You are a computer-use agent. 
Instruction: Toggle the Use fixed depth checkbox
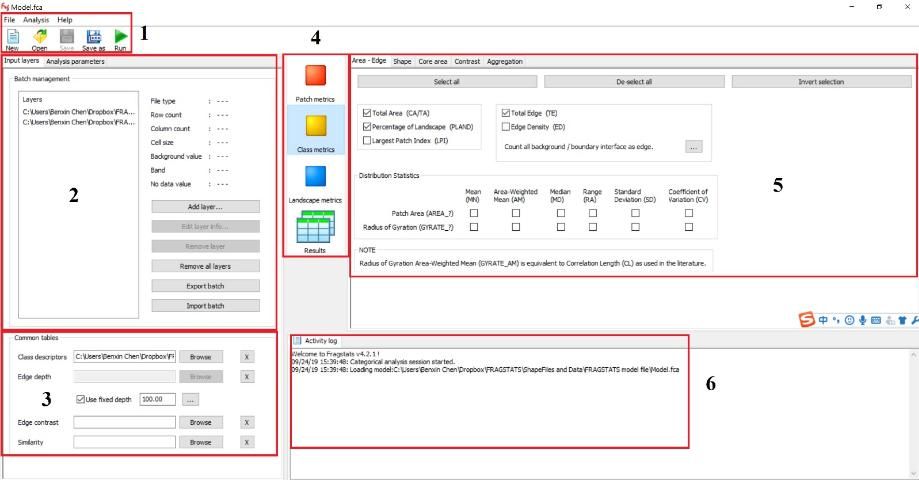(x=81, y=399)
